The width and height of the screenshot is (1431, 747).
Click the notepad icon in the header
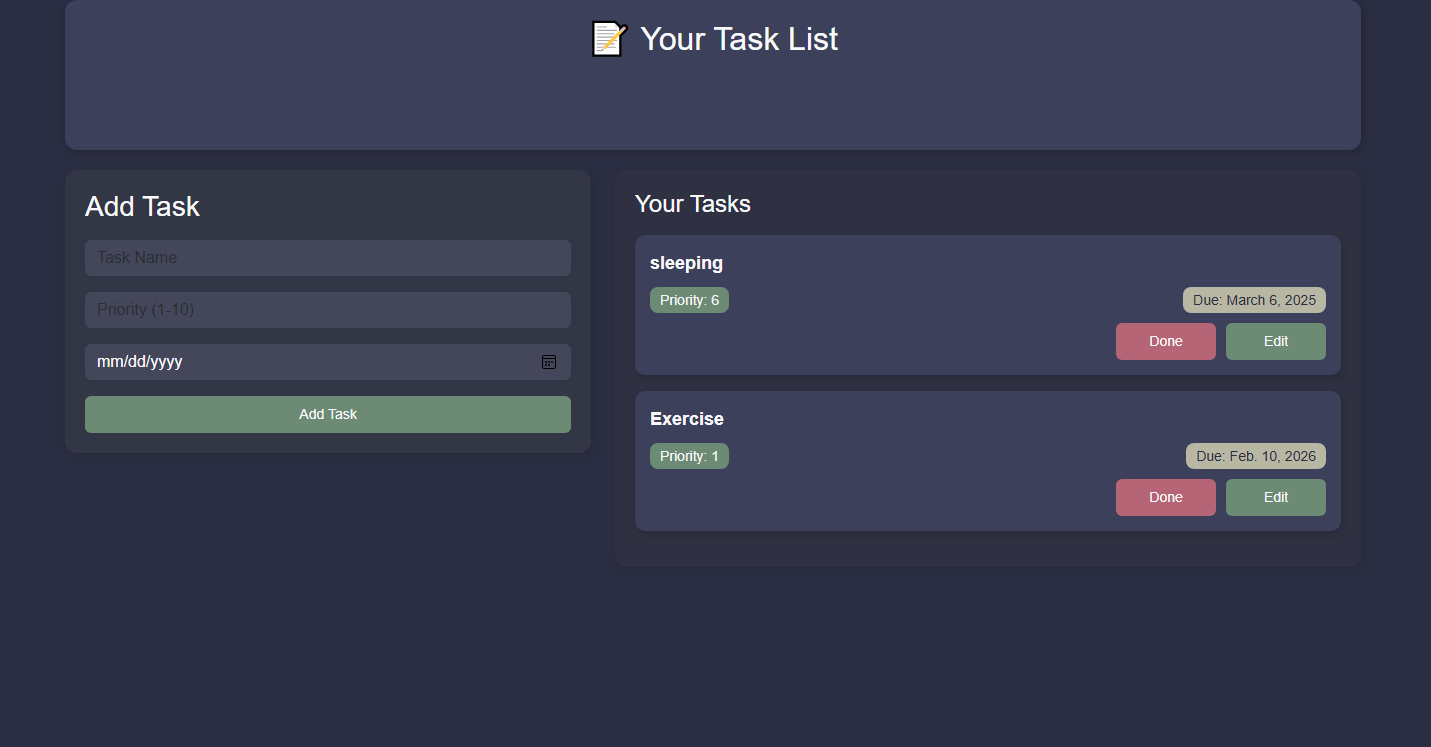(607, 39)
